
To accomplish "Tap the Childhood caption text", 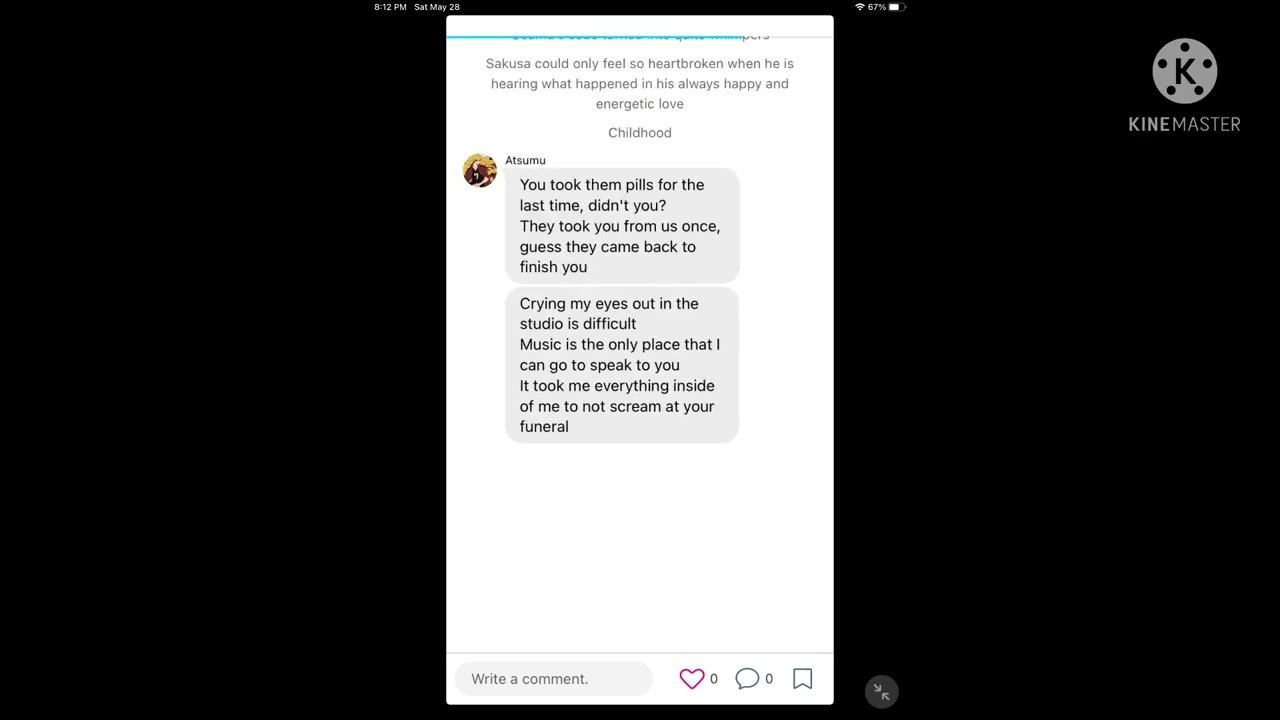I will (x=640, y=132).
